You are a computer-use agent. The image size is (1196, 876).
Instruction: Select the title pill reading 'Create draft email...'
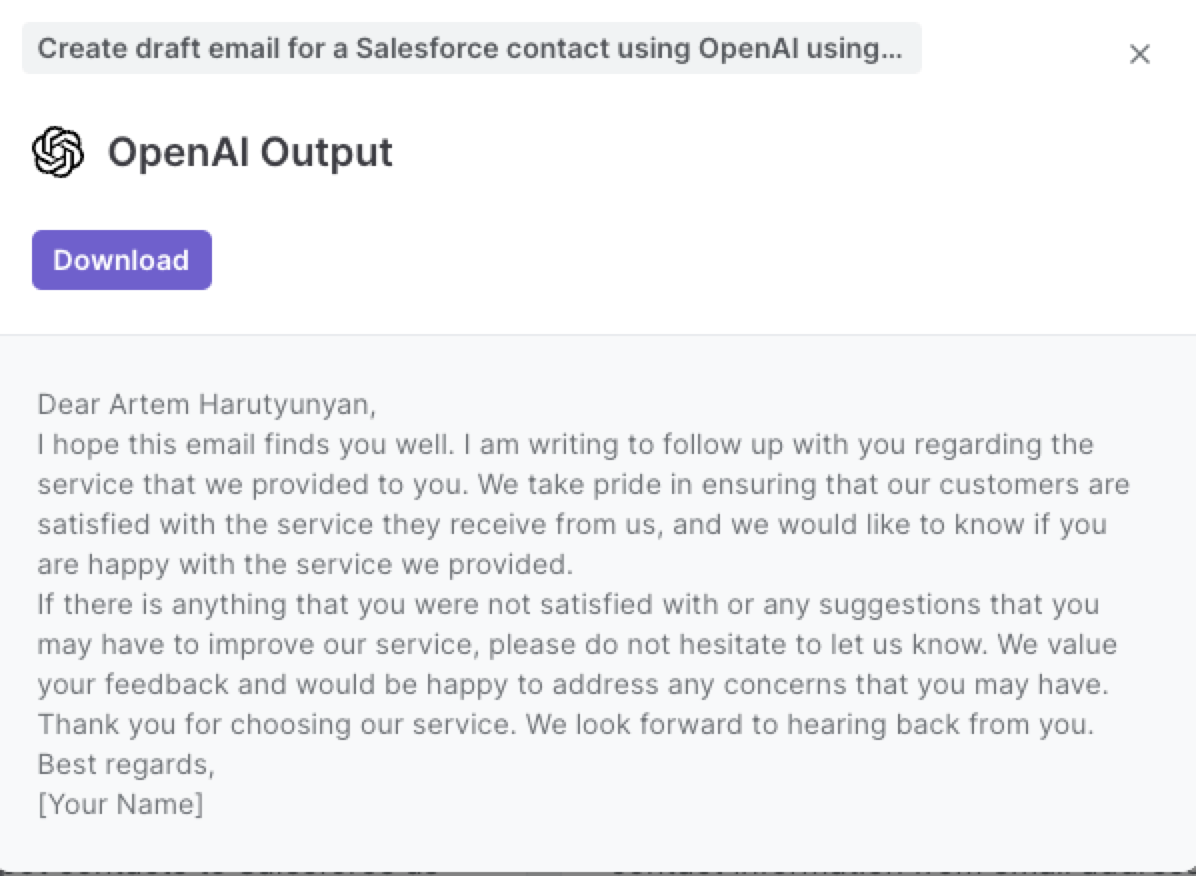[x=470, y=47]
